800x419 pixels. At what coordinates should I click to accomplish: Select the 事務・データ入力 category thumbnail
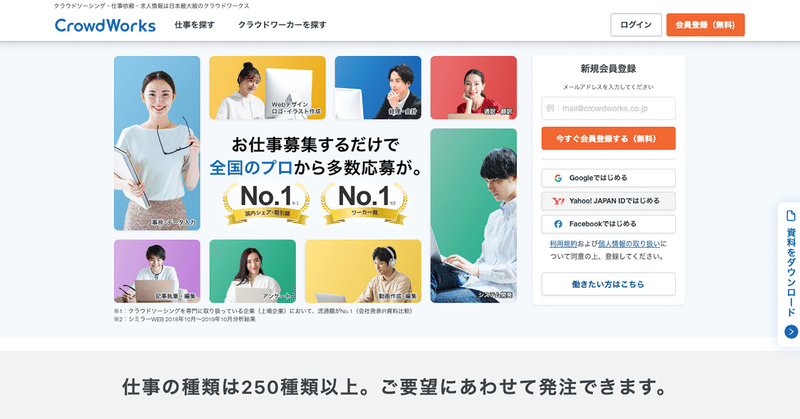click(157, 143)
